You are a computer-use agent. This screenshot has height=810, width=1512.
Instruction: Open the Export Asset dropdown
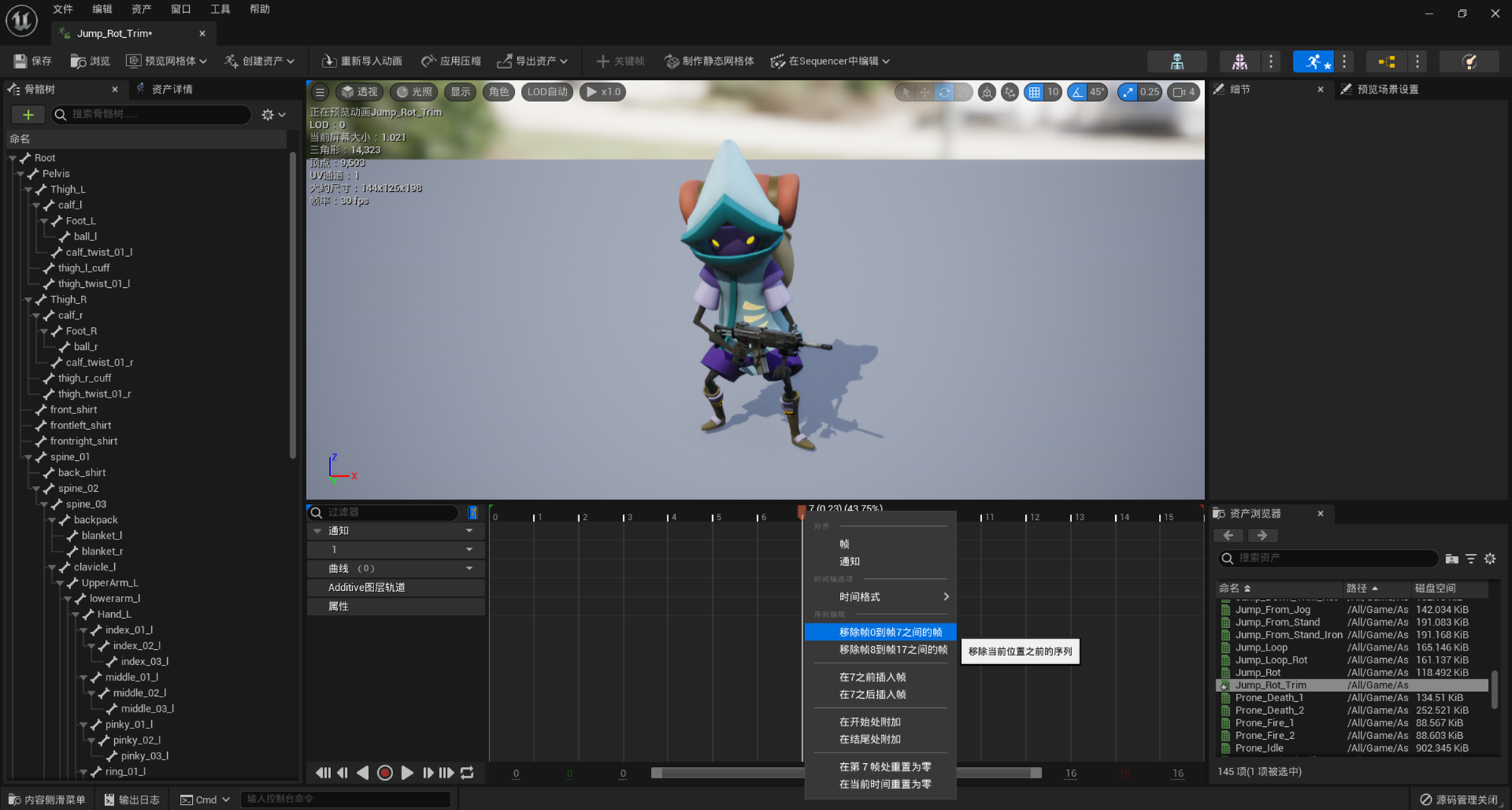coord(532,61)
